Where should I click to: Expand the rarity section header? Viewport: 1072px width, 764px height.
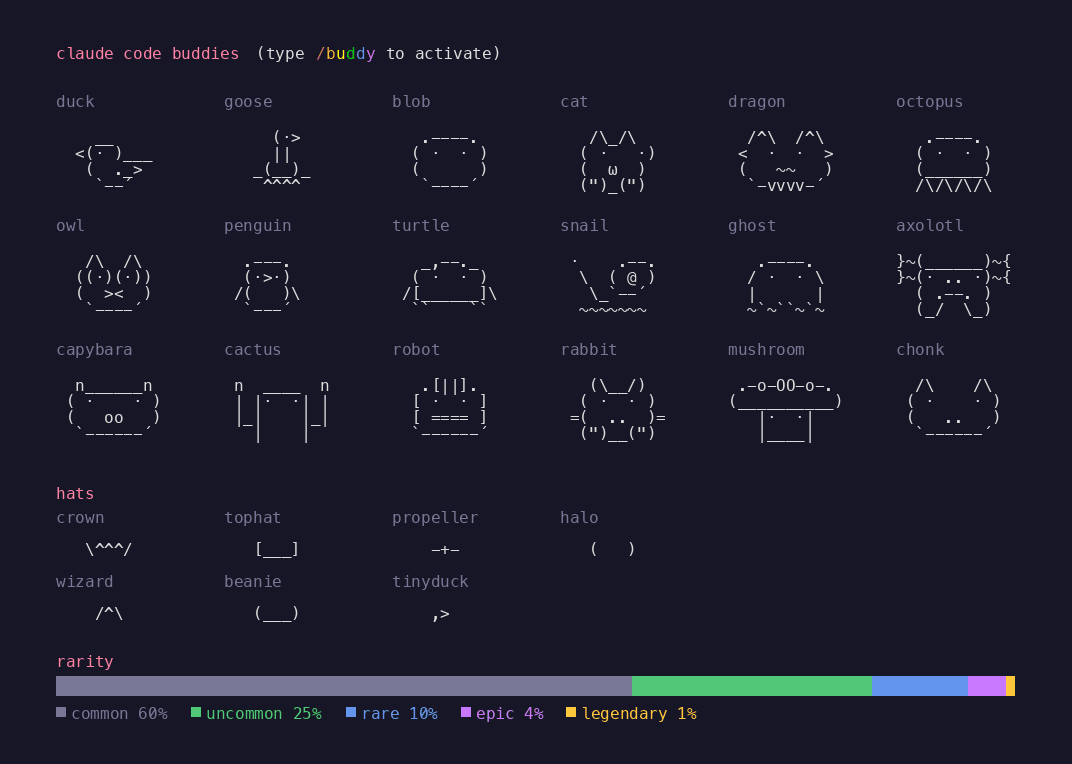click(x=85, y=661)
